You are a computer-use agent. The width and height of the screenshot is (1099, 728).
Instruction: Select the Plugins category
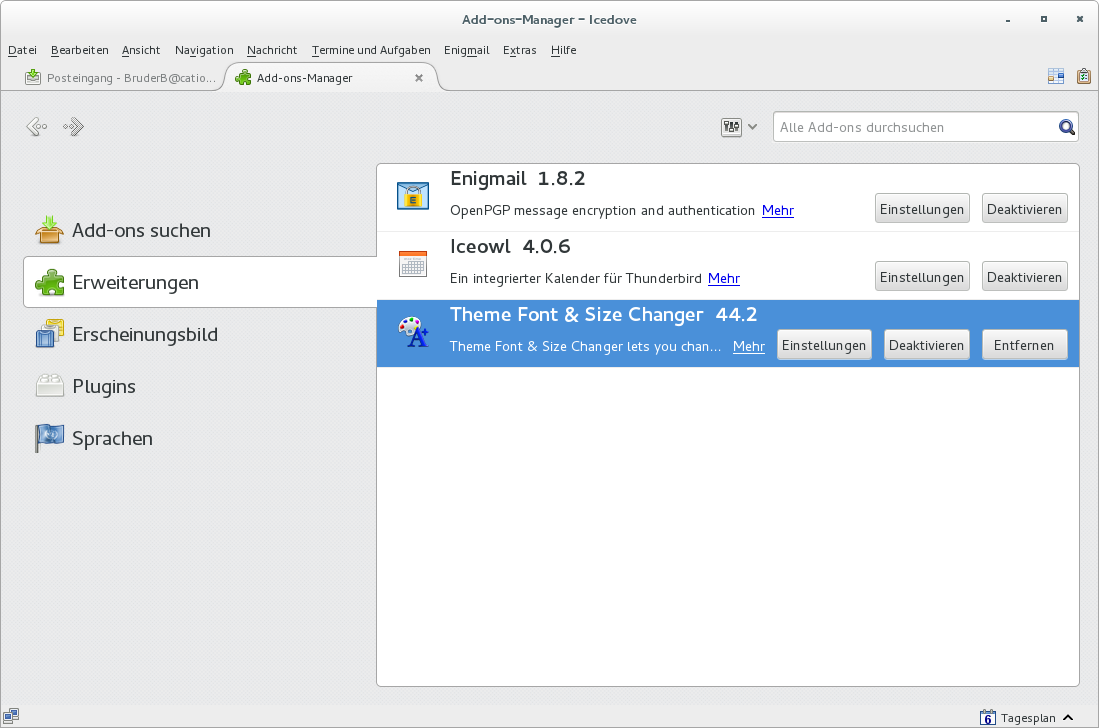[200, 386]
